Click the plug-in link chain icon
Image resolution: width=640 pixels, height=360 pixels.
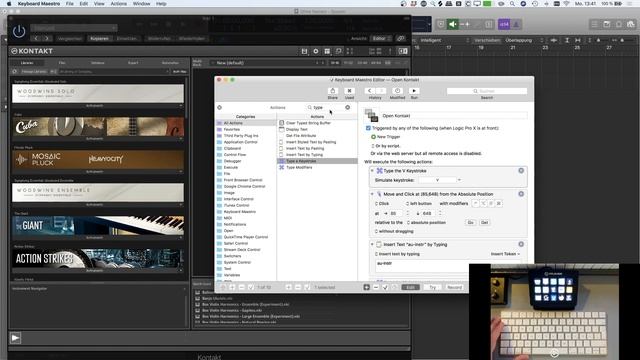[x=401, y=38]
